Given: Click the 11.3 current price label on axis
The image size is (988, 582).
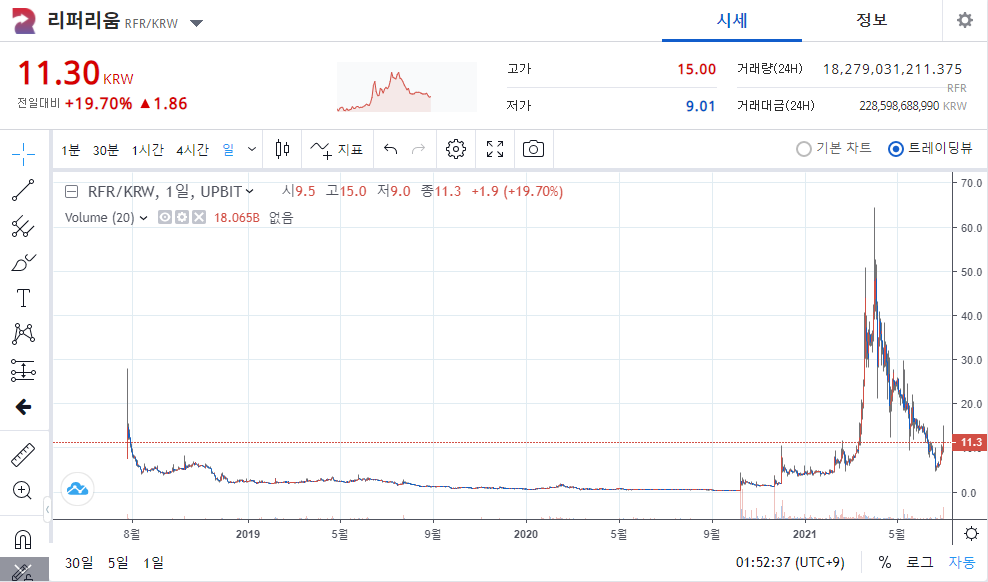Looking at the screenshot, I should (x=970, y=442).
